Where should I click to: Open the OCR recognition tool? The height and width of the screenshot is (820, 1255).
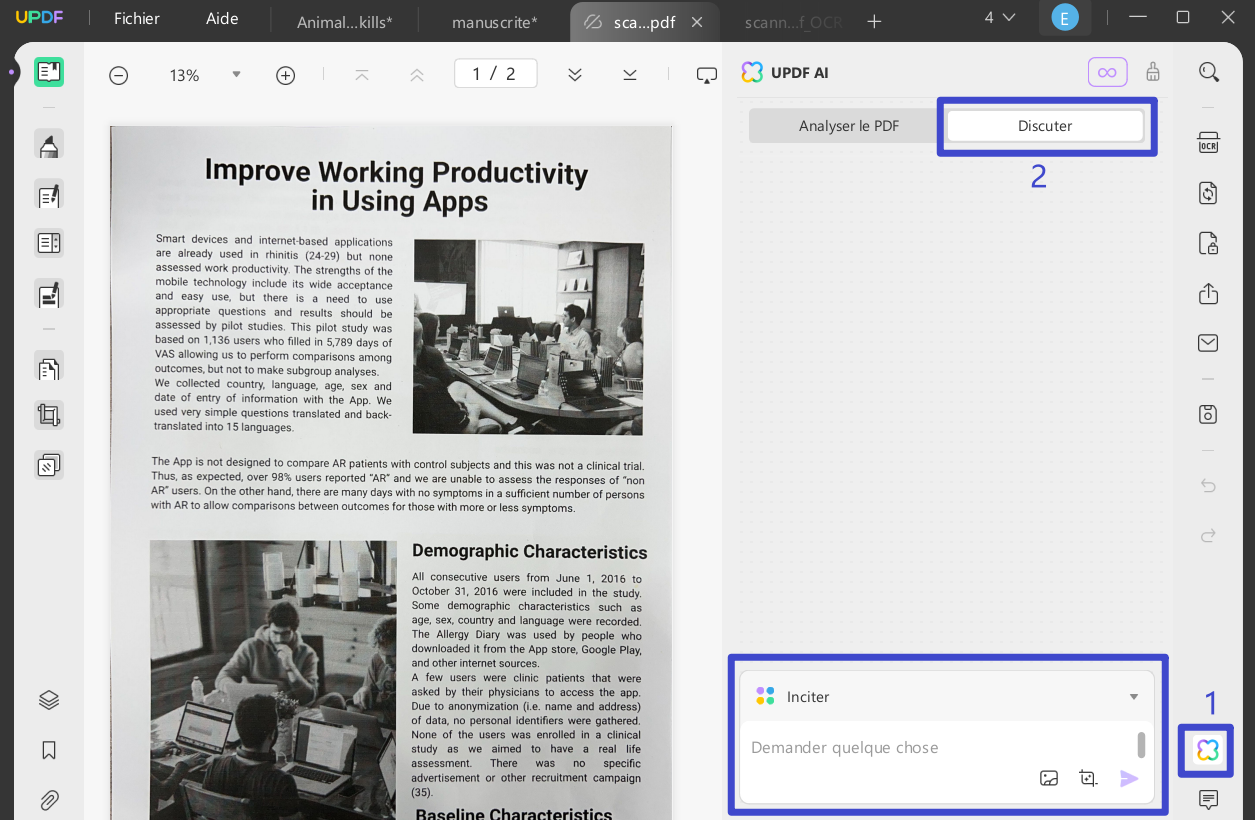pos(1208,143)
